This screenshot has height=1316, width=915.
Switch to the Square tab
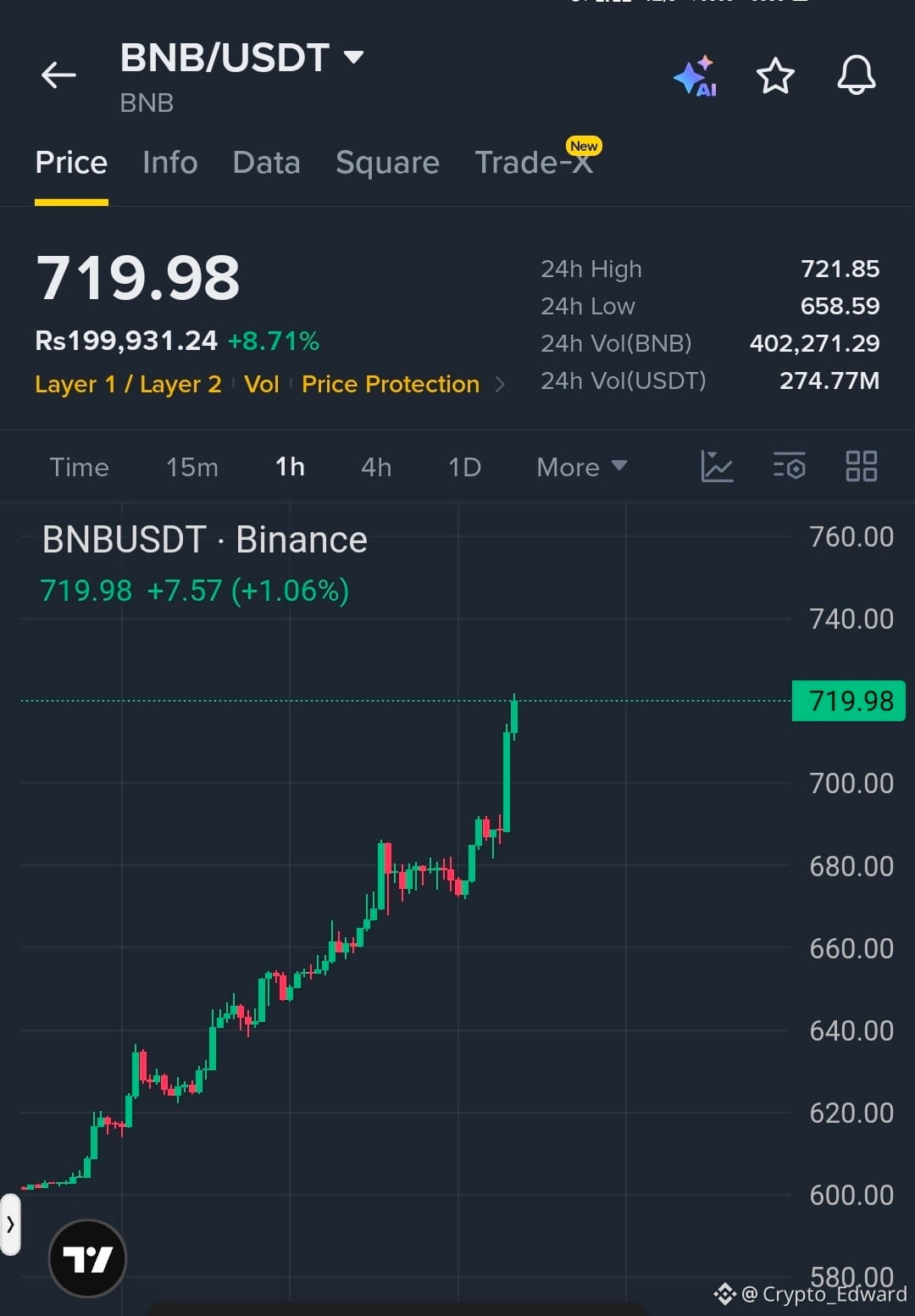387,163
